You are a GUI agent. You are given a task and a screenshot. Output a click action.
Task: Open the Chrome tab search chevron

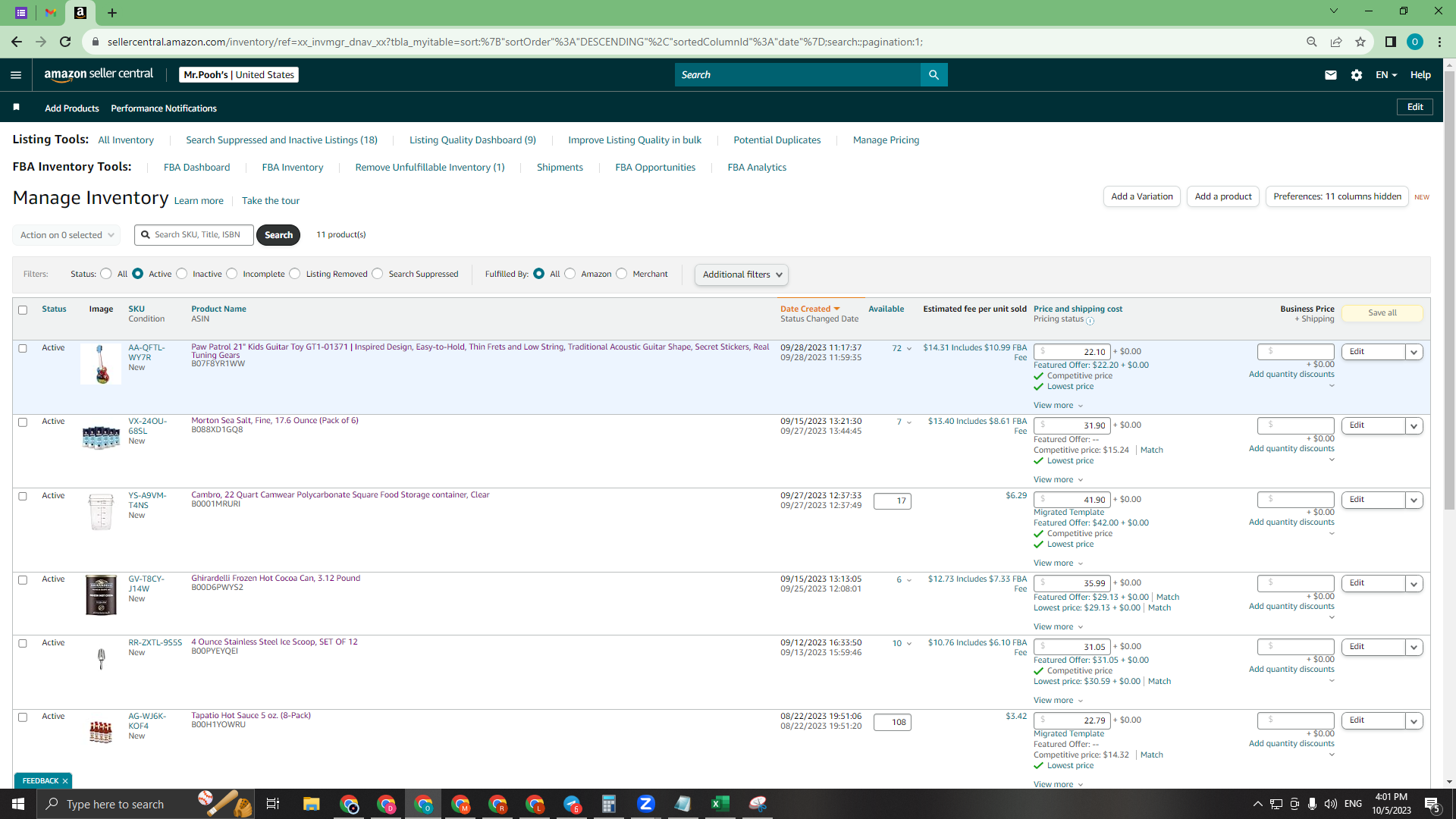(x=1334, y=11)
